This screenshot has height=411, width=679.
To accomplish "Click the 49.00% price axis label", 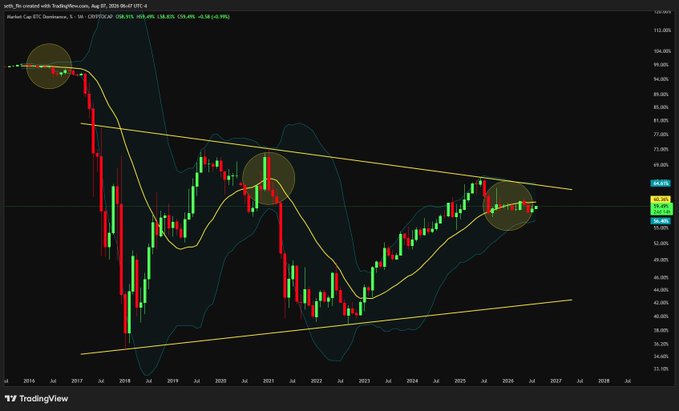I will point(663,260).
